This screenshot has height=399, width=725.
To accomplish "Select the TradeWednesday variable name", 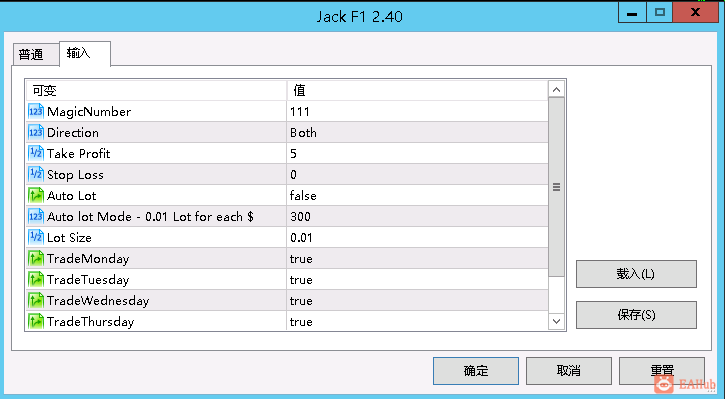I will (x=98, y=301).
